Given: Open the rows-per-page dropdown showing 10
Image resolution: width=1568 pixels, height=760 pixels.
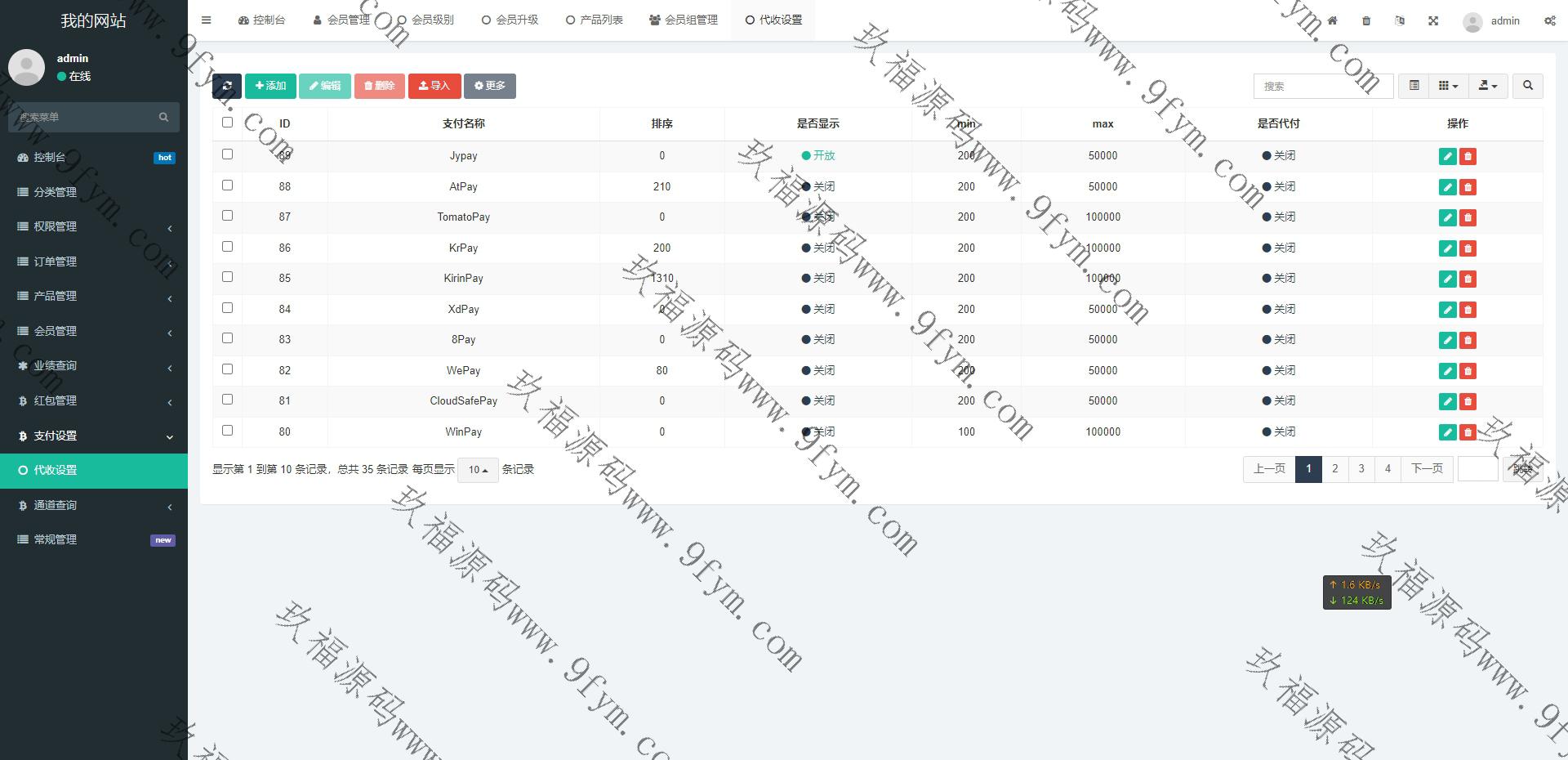Looking at the screenshot, I should 478,470.
